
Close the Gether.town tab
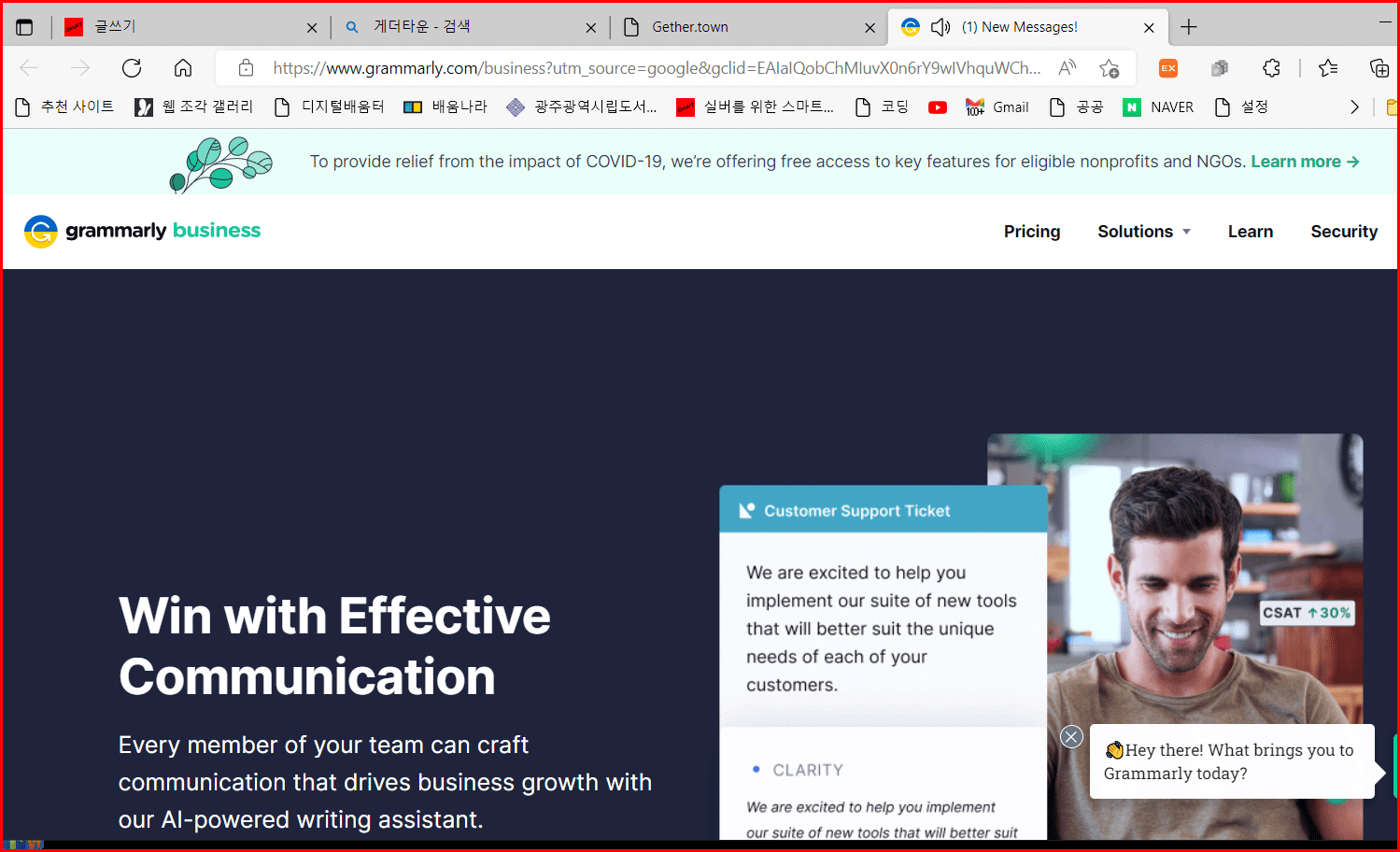pyautogui.click(x=870, y=28)
